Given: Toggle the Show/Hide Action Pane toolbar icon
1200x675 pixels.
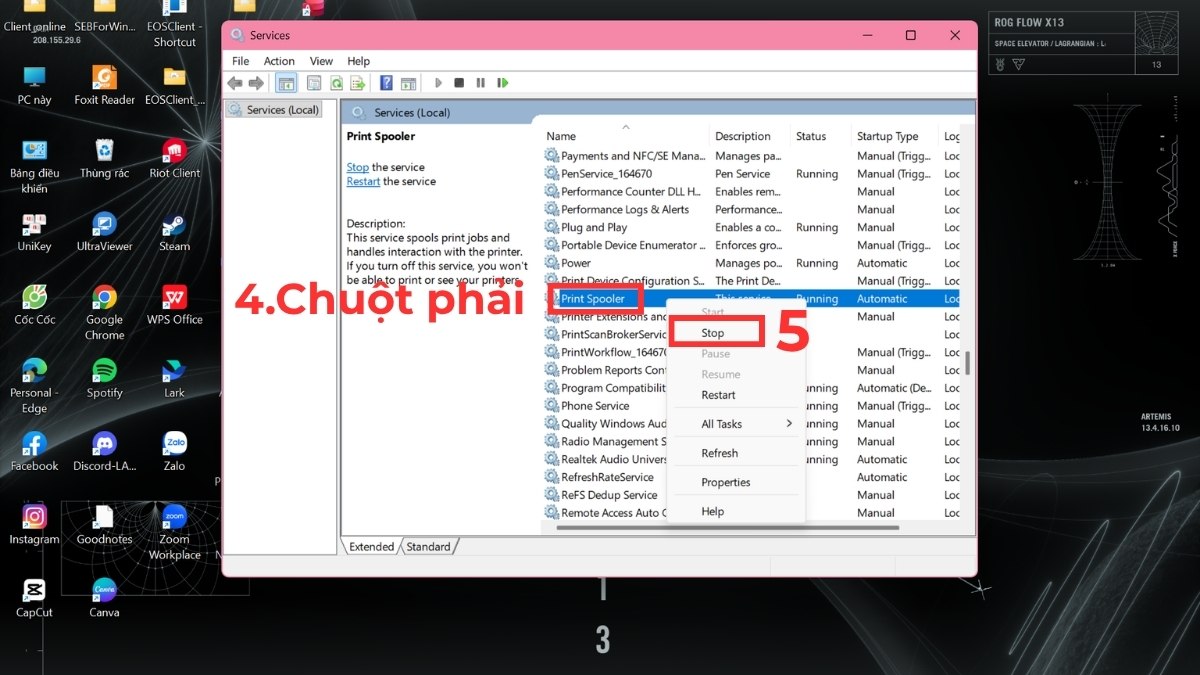Looking at the screenshot, I should tap(408, 83).
